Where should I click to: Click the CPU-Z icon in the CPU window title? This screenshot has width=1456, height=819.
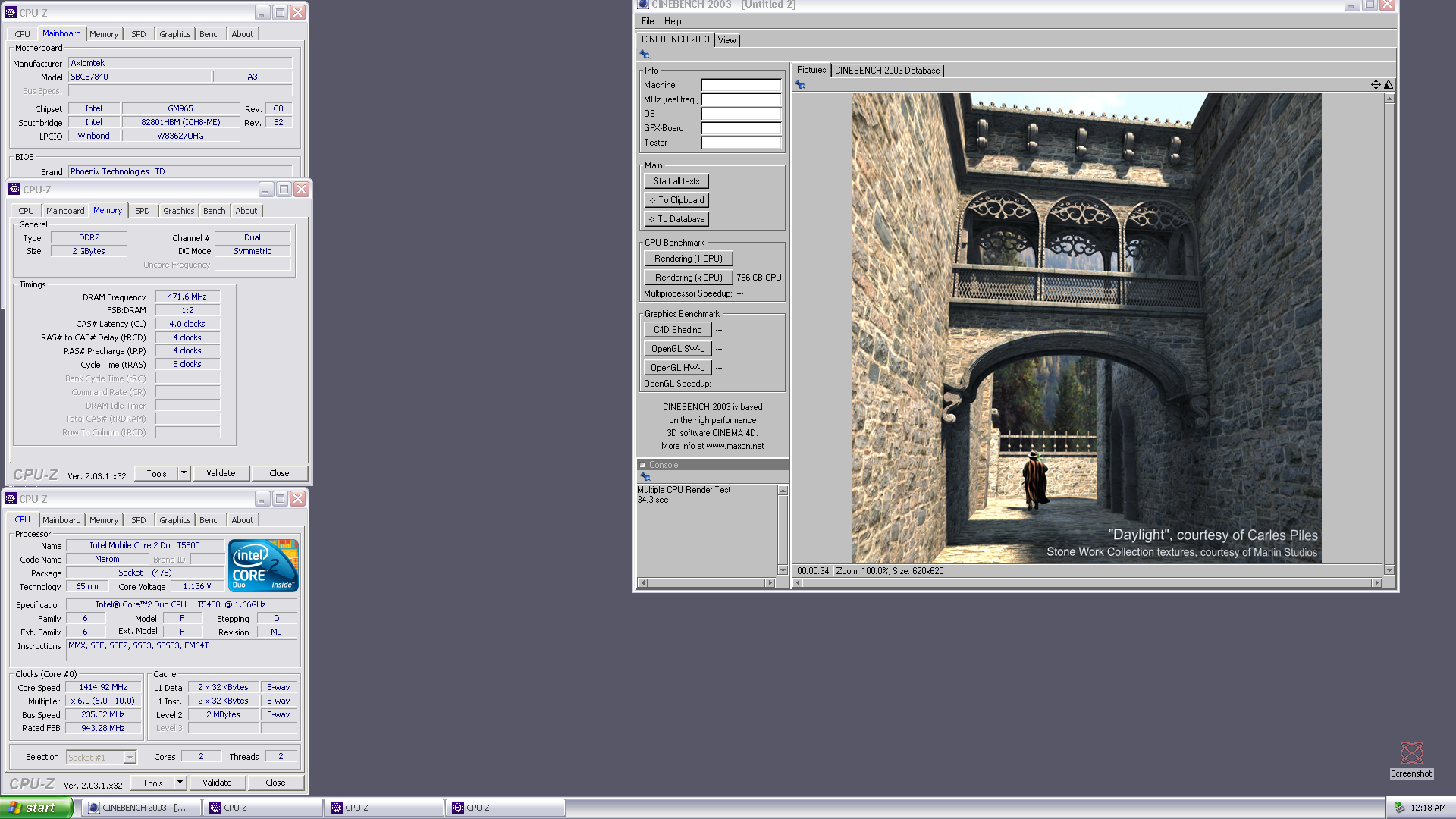[11, 499]
